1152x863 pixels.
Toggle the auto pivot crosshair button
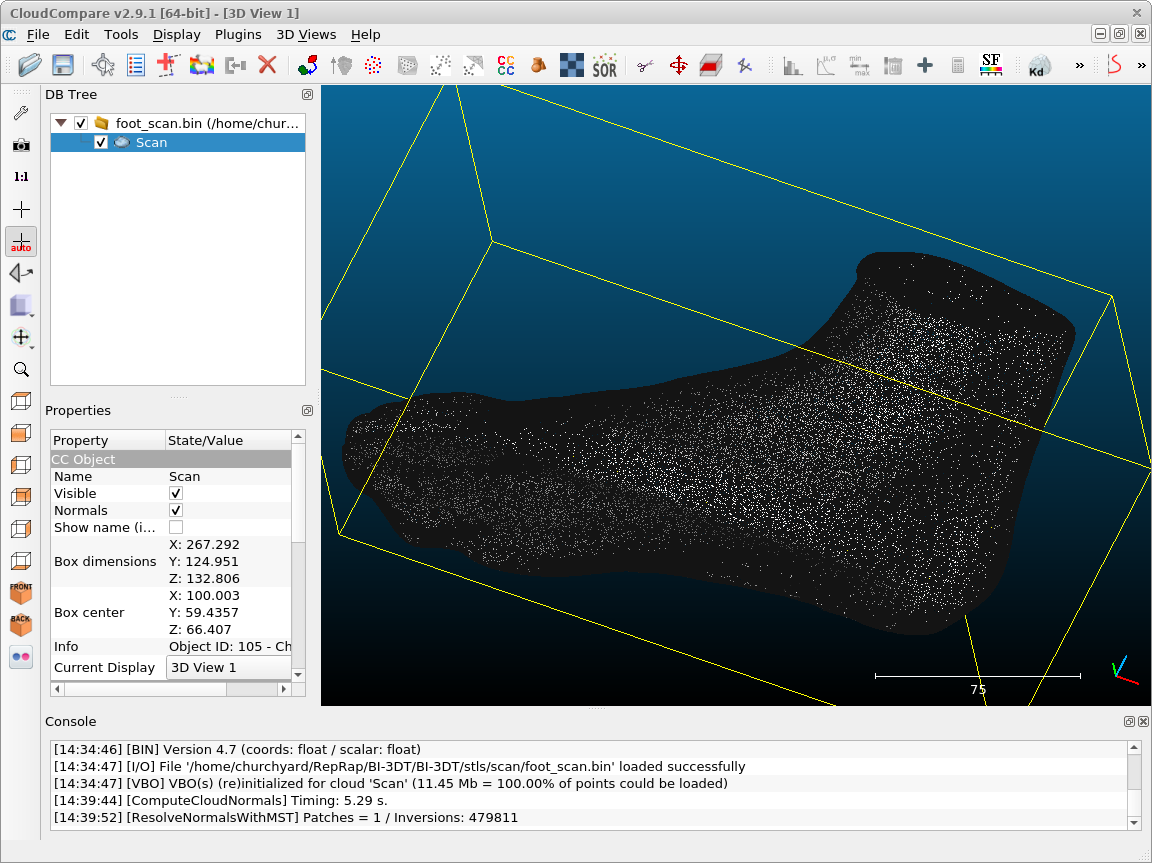click(21, 242)
